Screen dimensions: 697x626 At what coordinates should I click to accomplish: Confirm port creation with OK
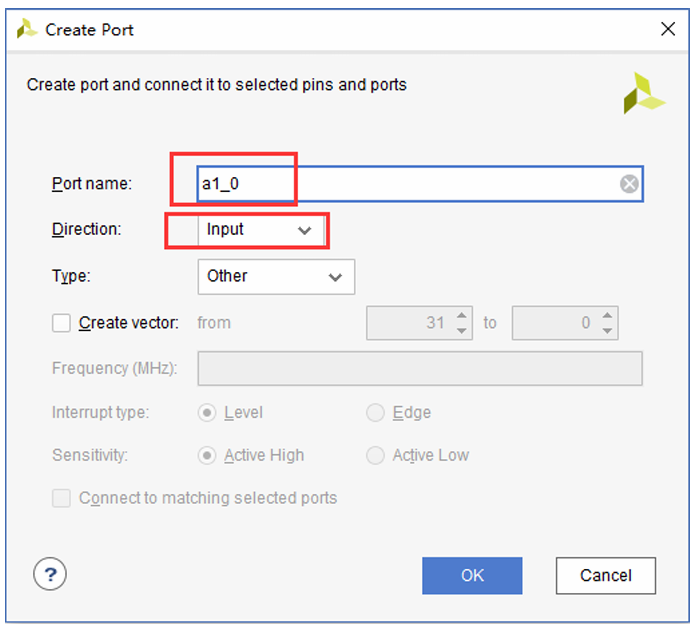tap(472, 576)
